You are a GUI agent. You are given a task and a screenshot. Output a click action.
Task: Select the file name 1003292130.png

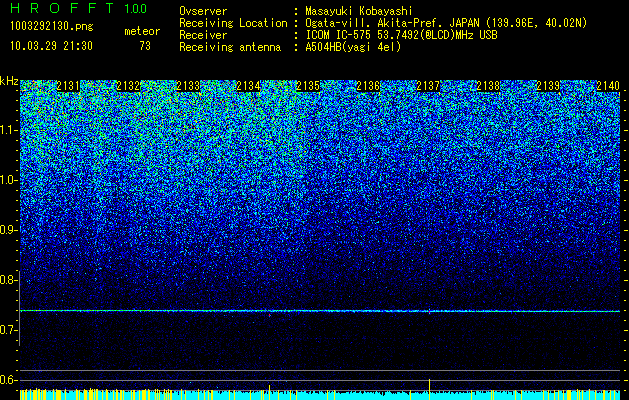tap(52, 27)
